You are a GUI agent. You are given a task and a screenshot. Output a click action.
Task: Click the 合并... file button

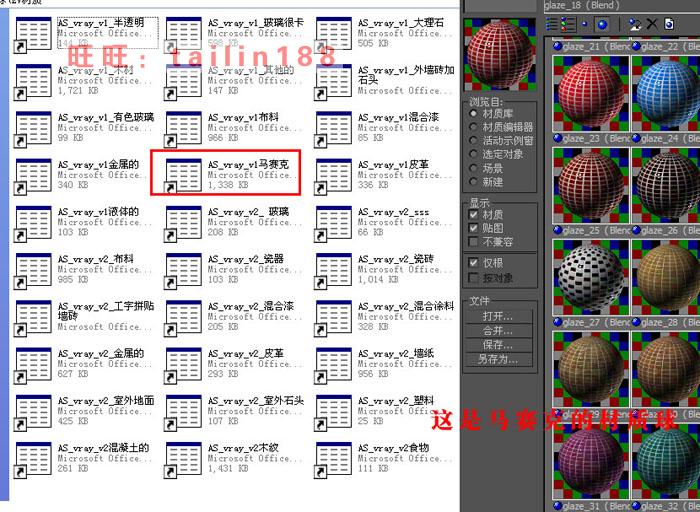click(x=500, y=331)
